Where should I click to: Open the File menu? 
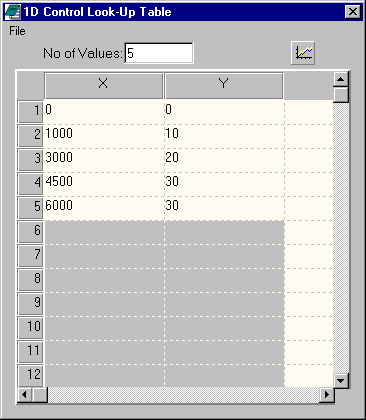(17, 31)
